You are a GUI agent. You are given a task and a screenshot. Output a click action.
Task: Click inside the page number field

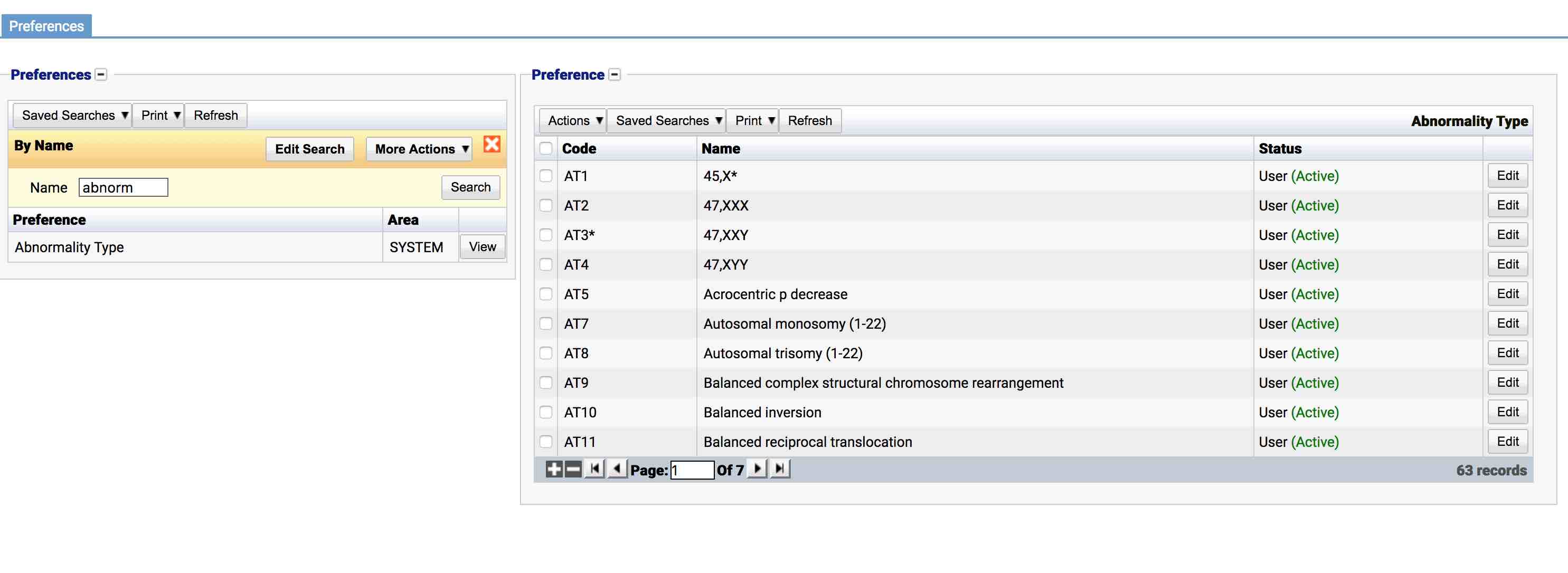pyautogui.click(x=692, y=469)
